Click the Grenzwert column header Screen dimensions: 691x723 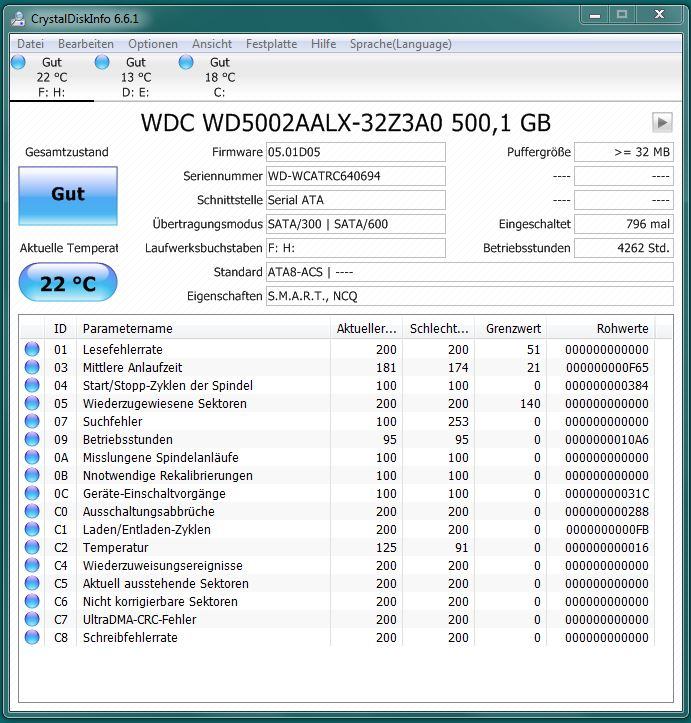(x=511, y=328)
